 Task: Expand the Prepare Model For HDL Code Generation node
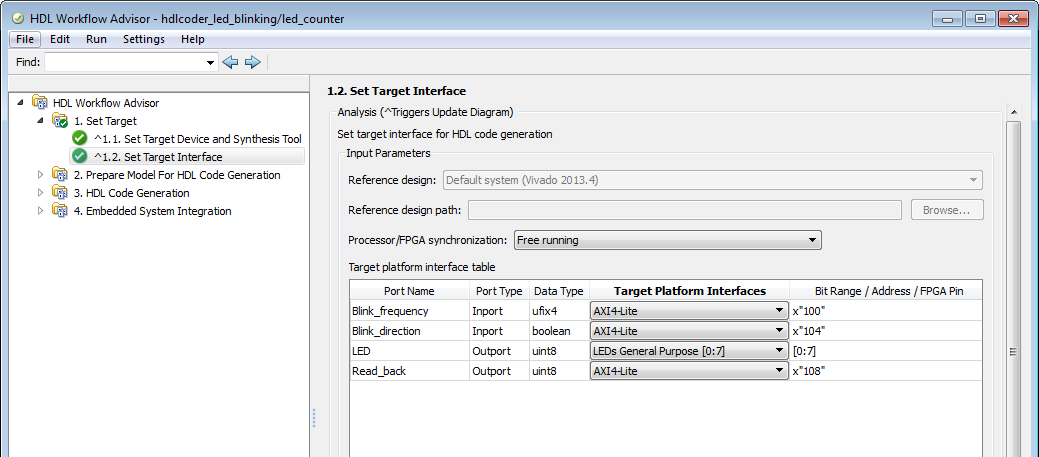click(x=41, y=175)
